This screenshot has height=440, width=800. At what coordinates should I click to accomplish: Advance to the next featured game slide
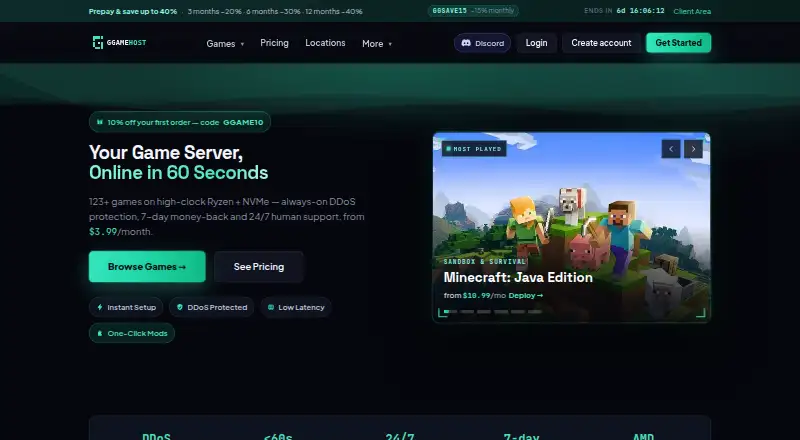coord(693,149)
